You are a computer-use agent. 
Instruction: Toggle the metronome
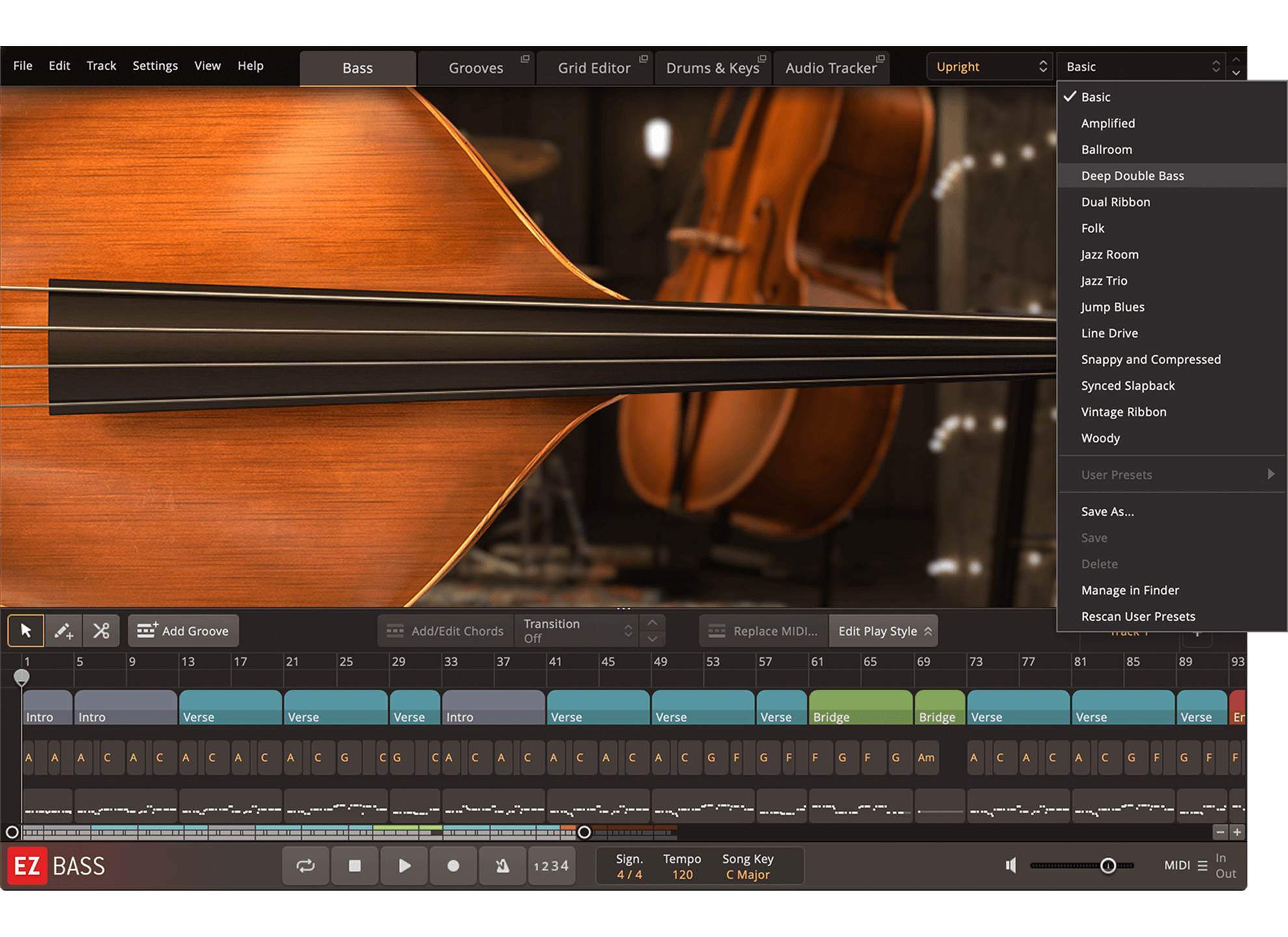502,865
